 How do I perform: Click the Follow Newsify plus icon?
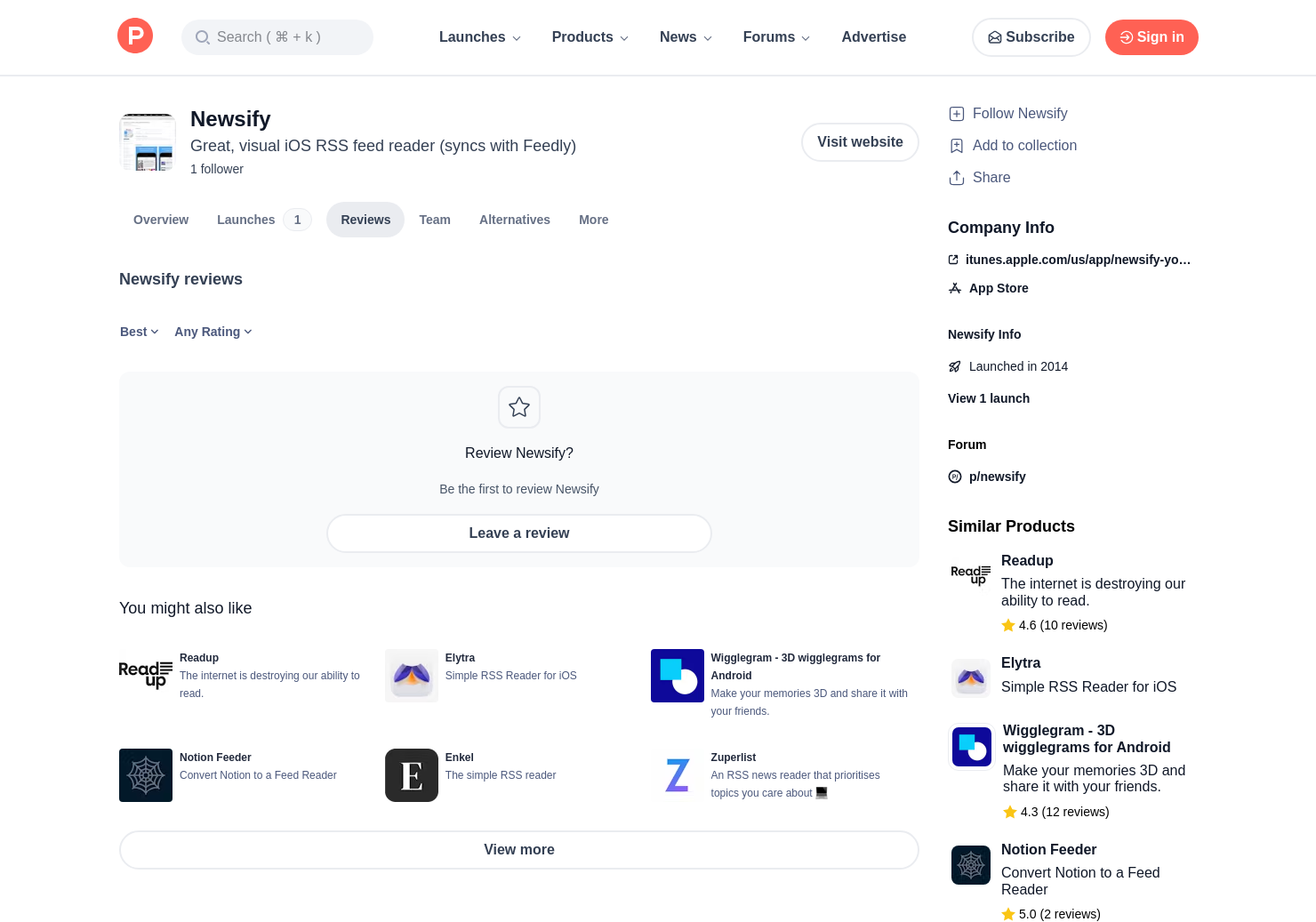(957, 114)
